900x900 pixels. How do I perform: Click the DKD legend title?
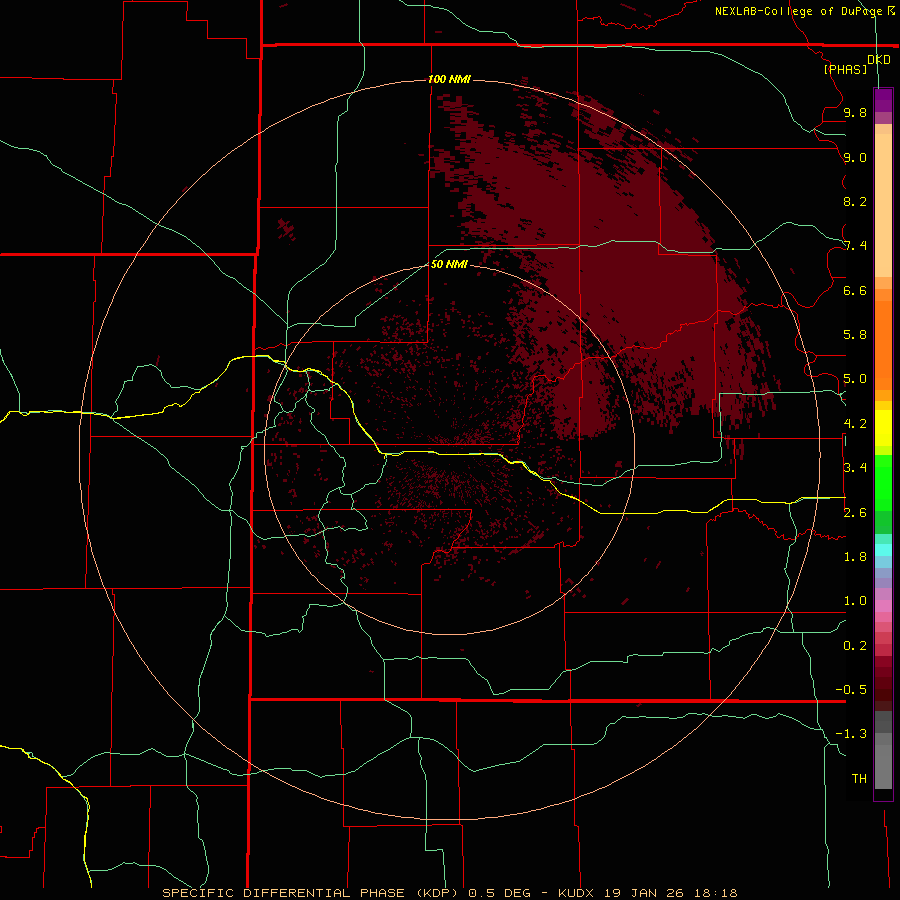(x=879, y=60)
